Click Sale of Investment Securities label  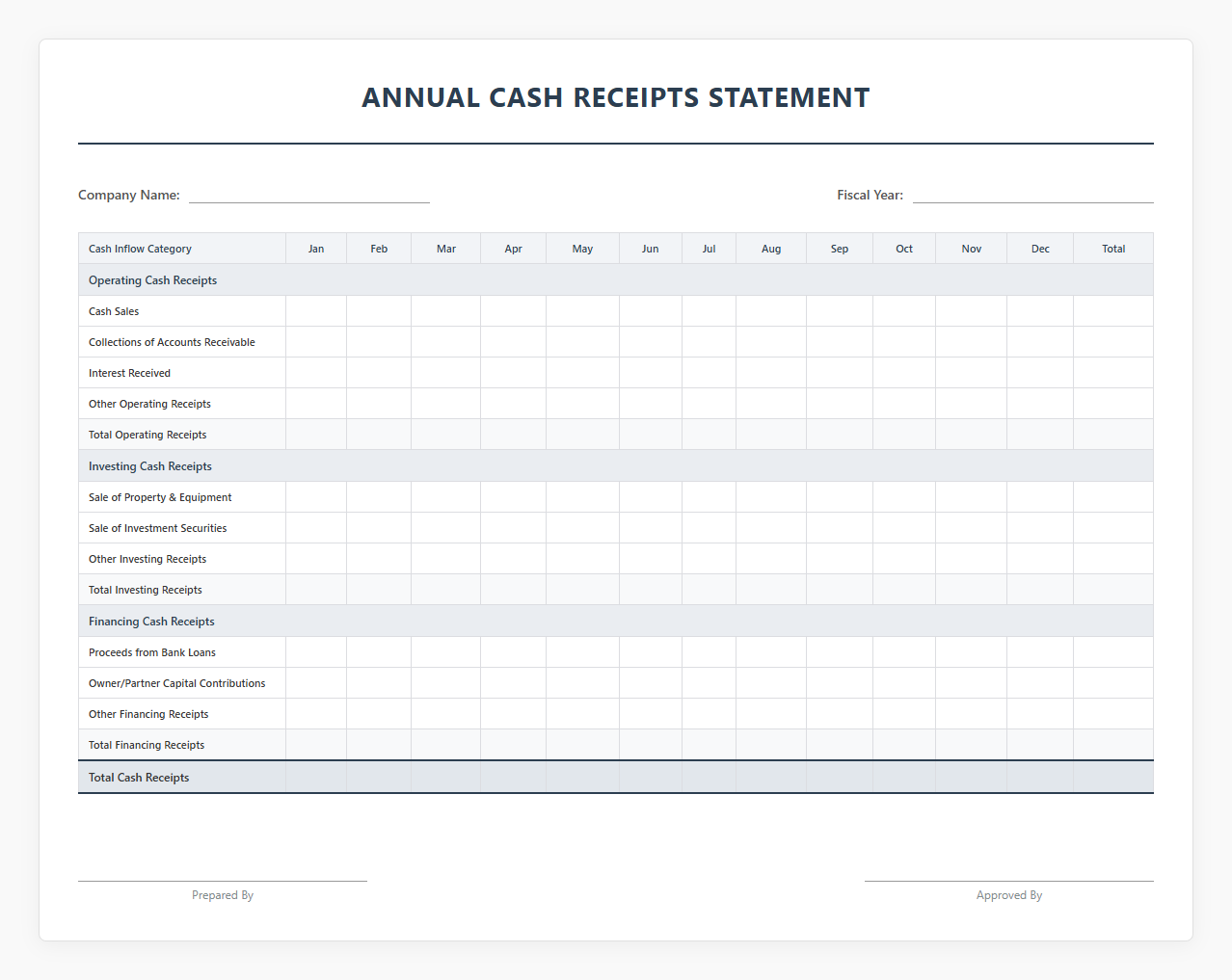click(158, 528)
